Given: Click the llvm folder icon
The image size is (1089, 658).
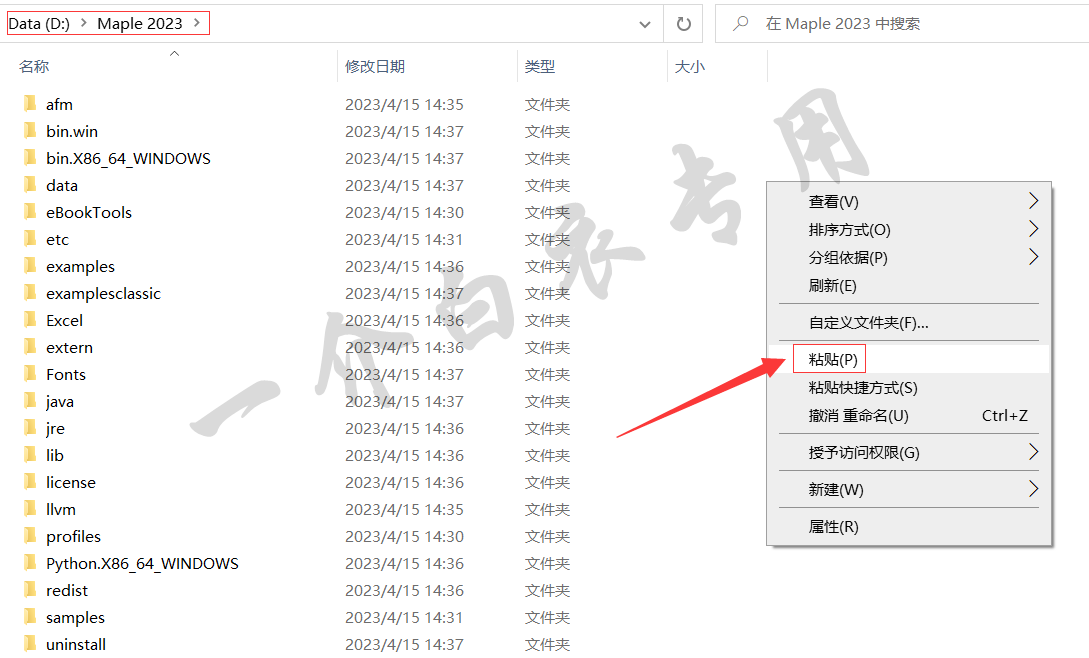Looking at the screenshot, I should tap(30, 509).
